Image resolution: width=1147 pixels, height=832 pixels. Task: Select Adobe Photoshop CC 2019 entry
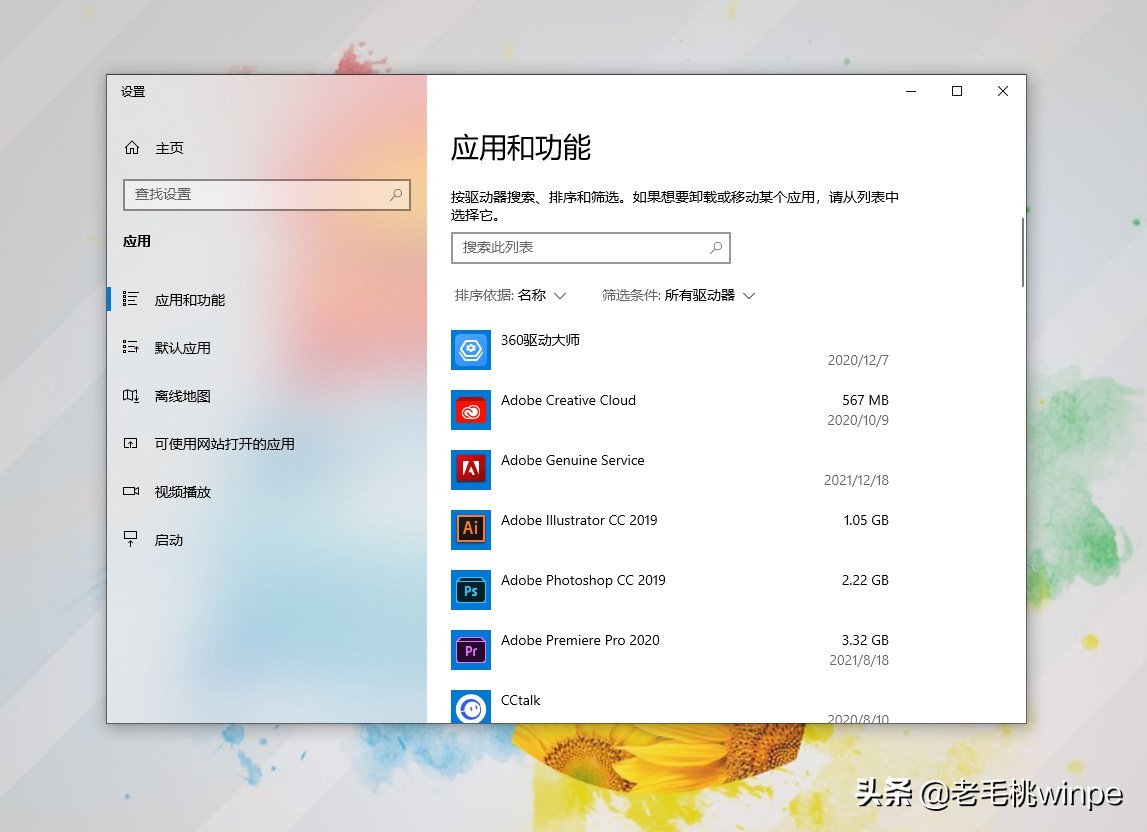[583, 580]
